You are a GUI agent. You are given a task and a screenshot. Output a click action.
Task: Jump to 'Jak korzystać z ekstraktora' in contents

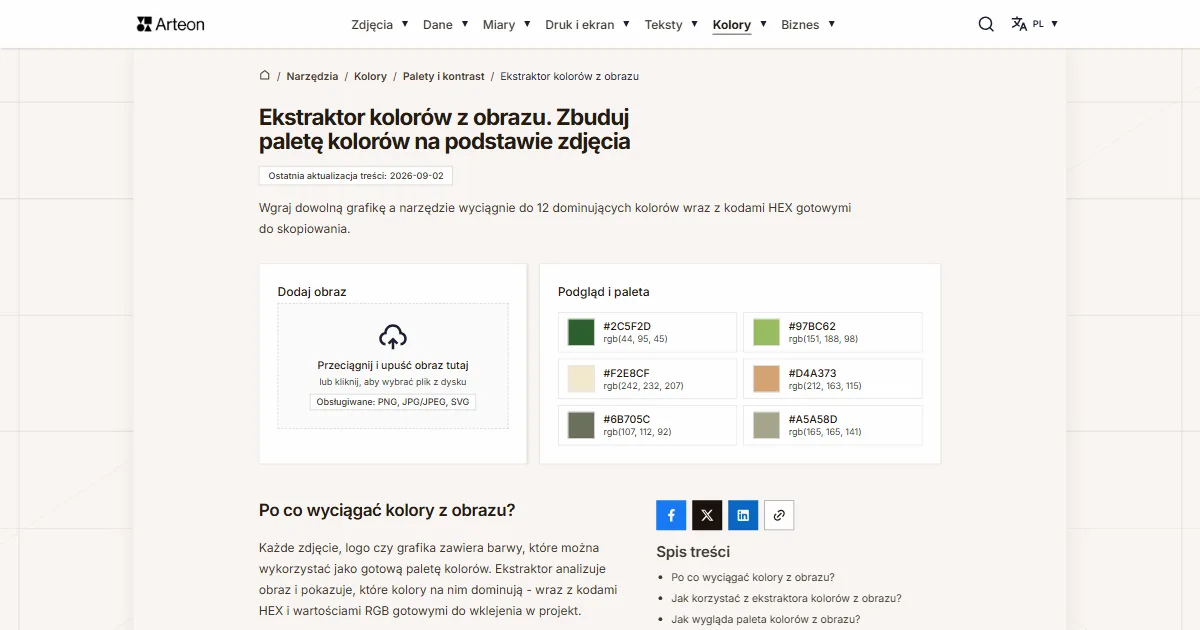(x=787, y=598)
